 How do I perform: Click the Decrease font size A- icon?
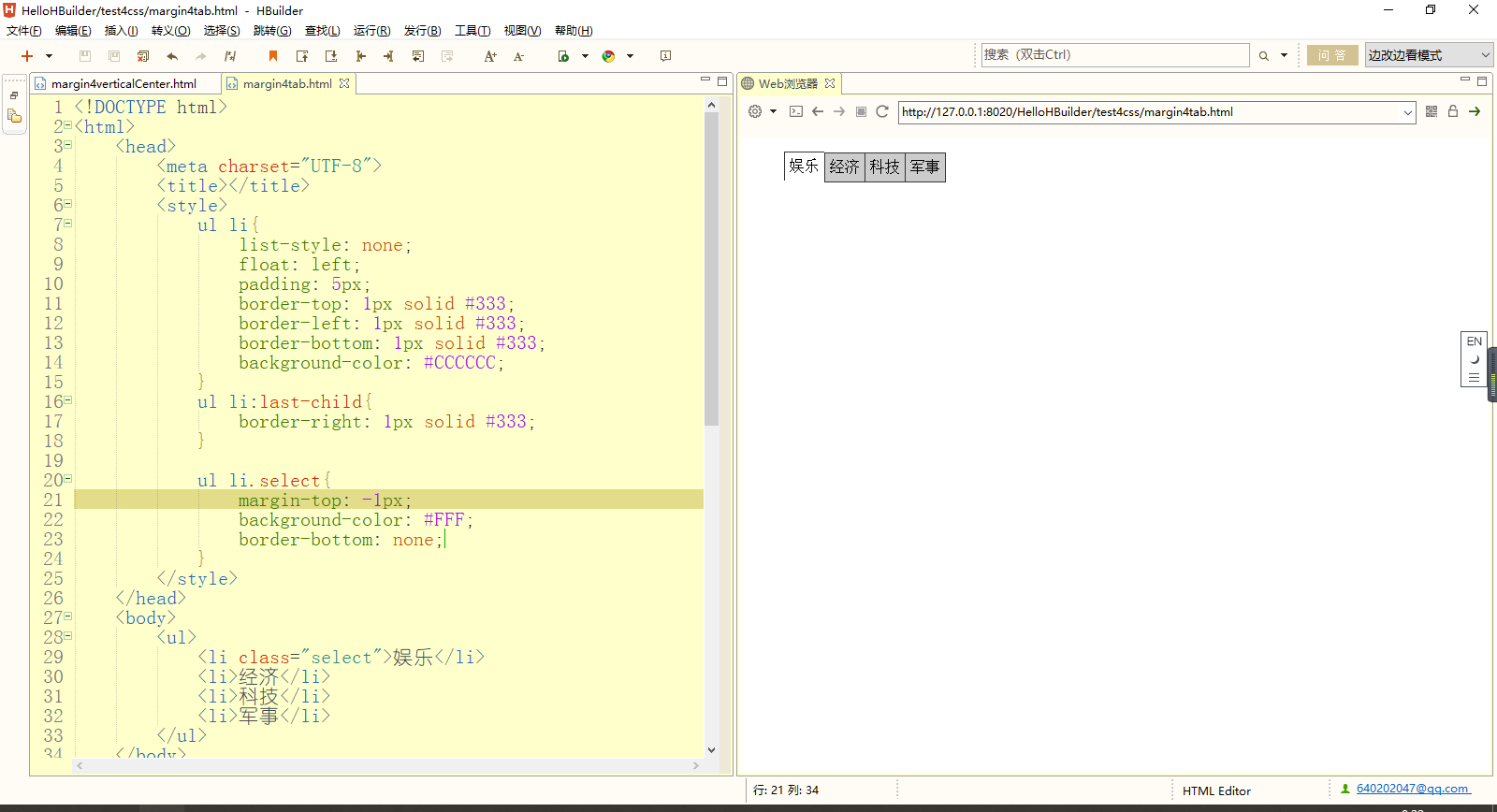(x=519, y=56)
